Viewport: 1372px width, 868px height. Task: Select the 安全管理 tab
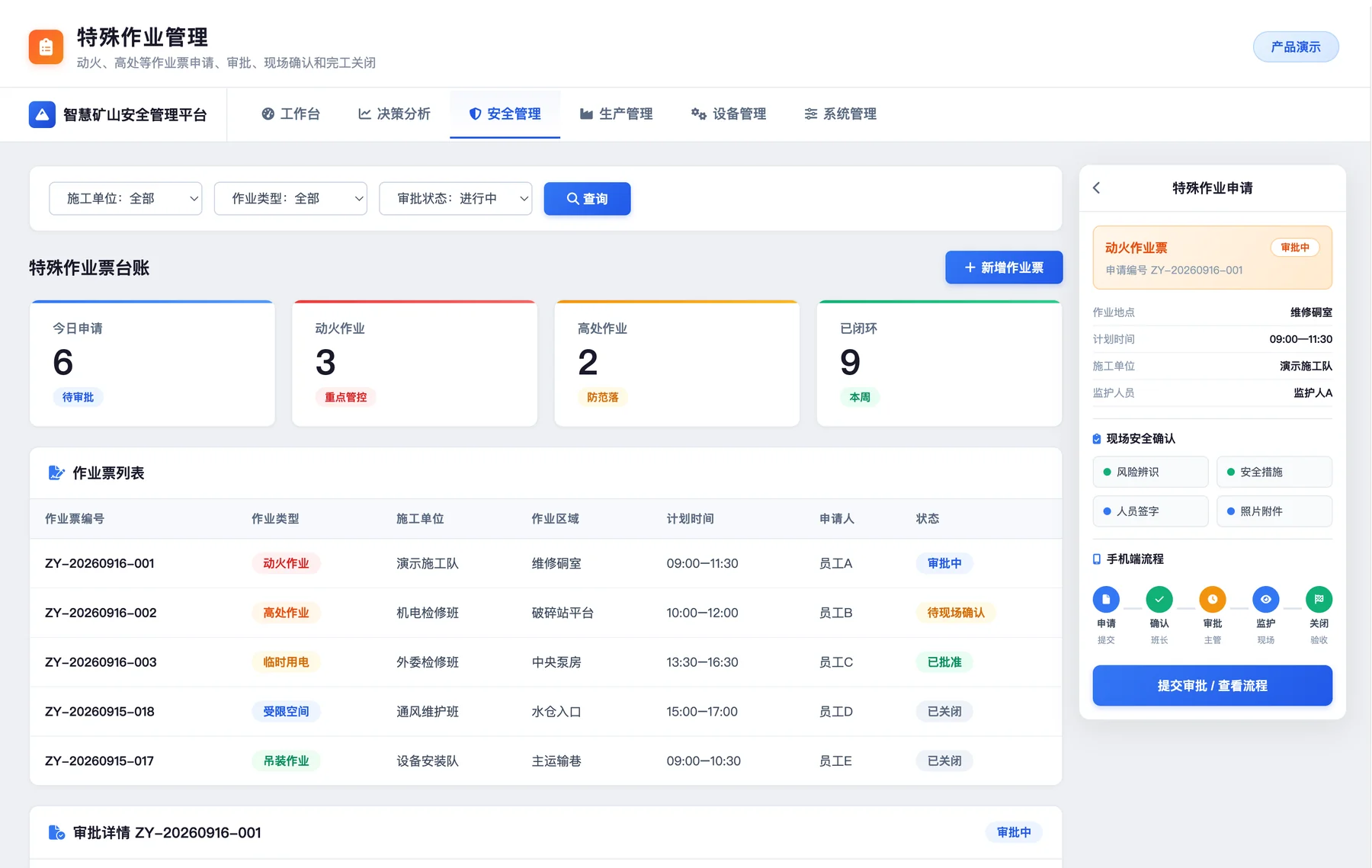pyautogui.click(x=505, y=114)
